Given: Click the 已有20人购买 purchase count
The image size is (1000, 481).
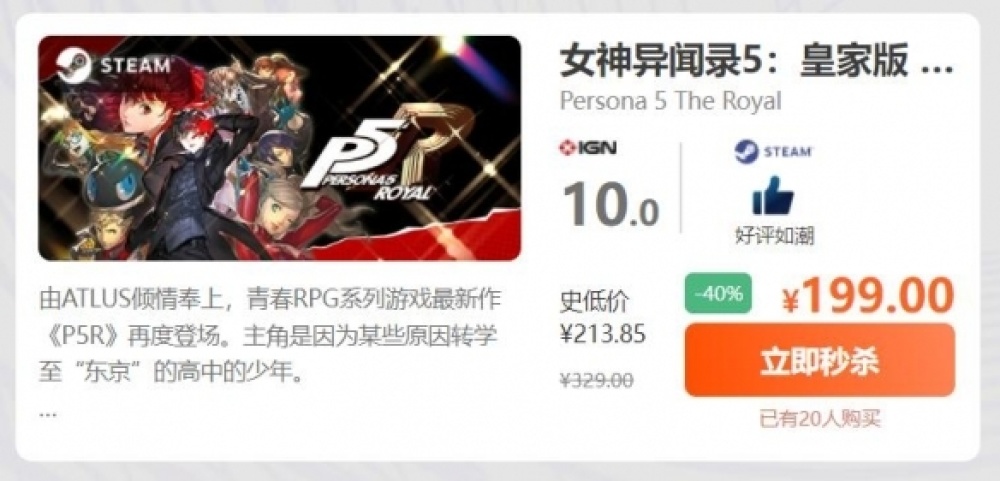Looking at the screenshot, I should pos(820,419).
